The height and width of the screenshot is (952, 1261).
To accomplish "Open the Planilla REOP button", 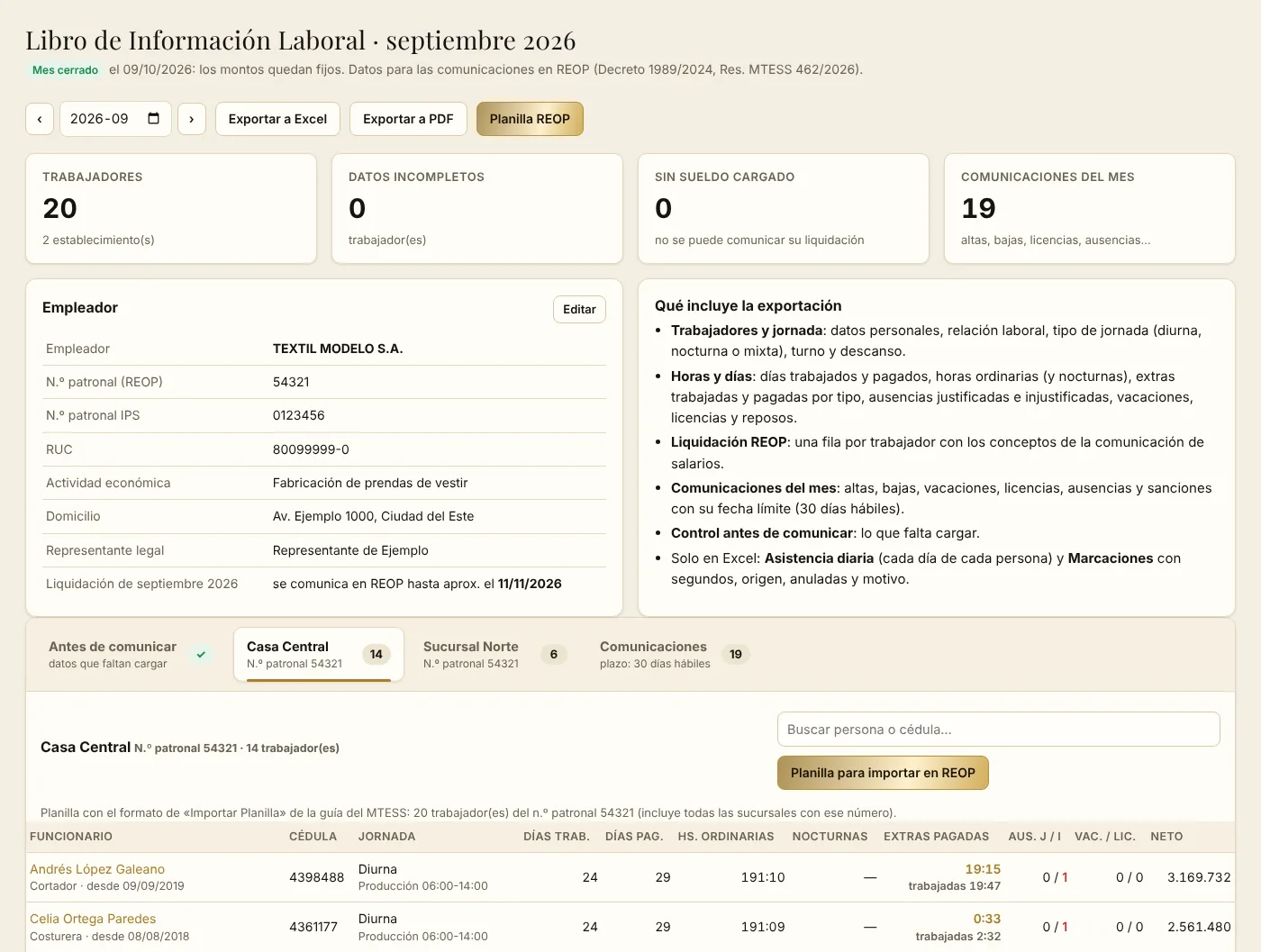I will click(x=530, y=119).
